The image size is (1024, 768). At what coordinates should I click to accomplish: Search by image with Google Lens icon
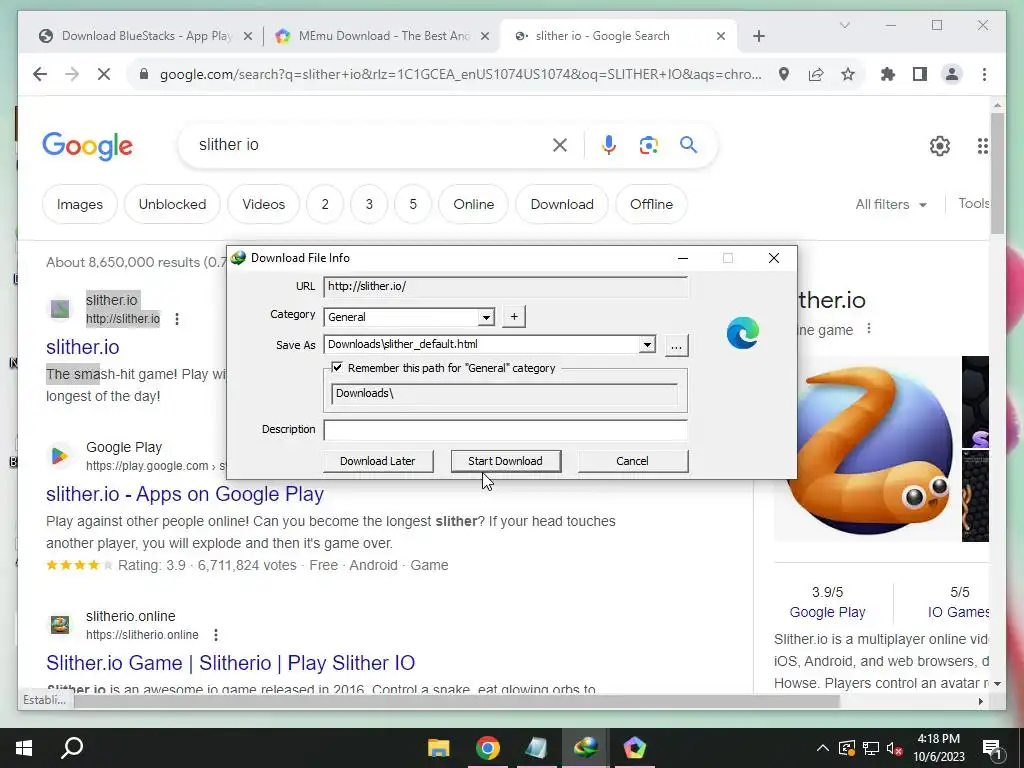(x=648, y=145)
